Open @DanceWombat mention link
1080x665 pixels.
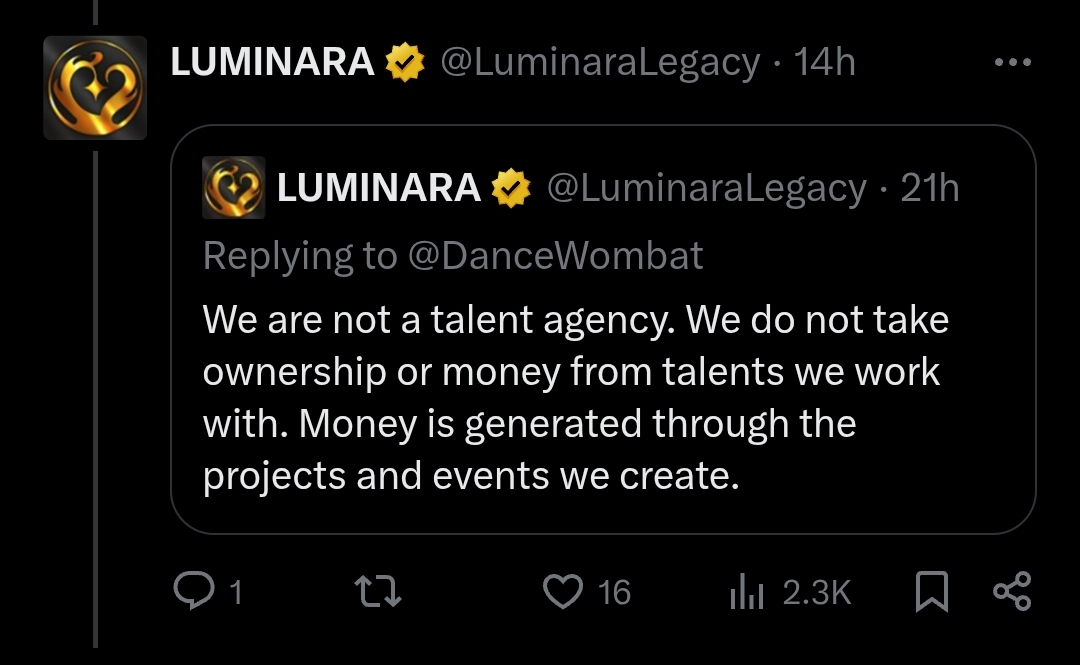(556, 256)
